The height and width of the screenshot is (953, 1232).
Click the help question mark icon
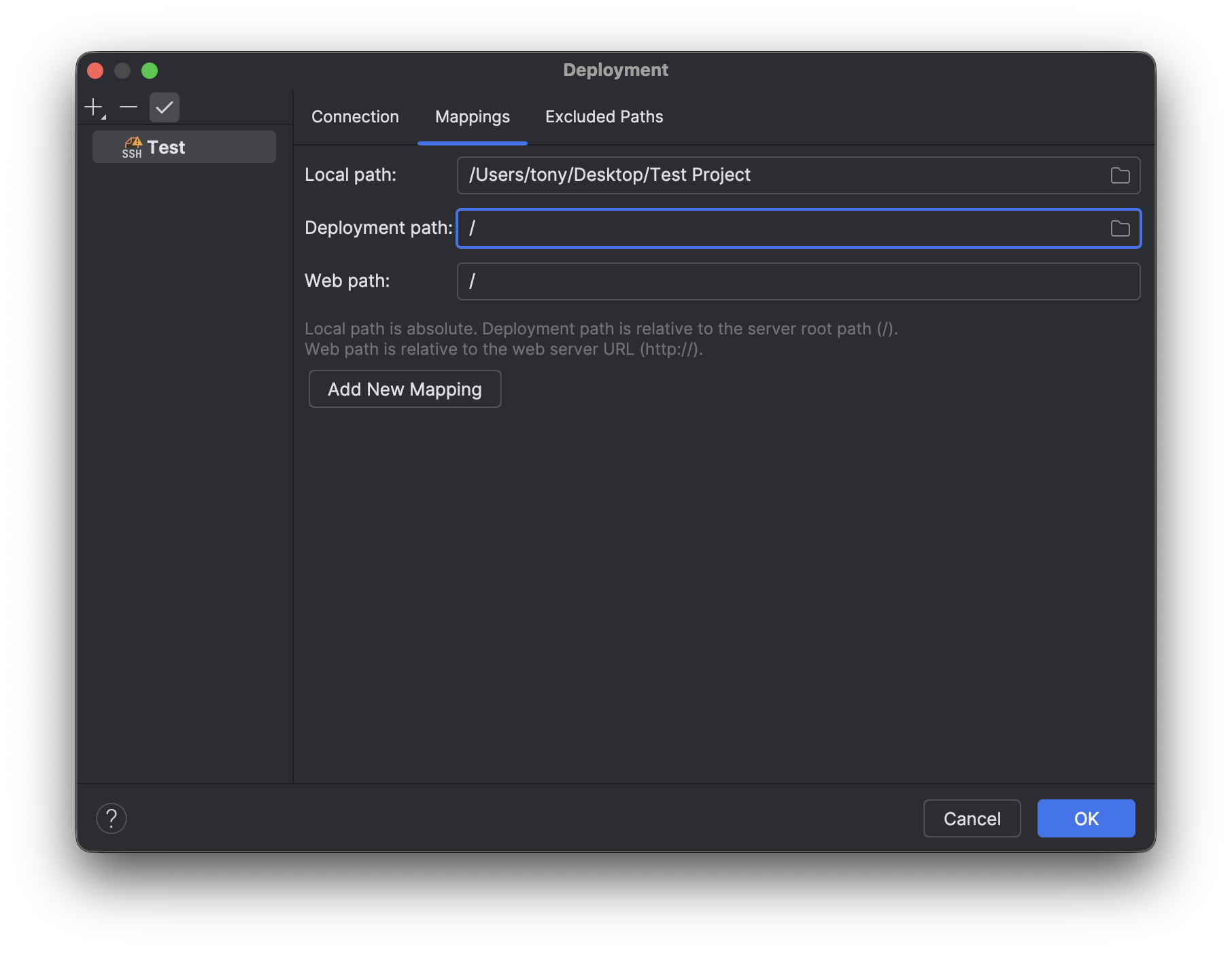pos(112,818)
